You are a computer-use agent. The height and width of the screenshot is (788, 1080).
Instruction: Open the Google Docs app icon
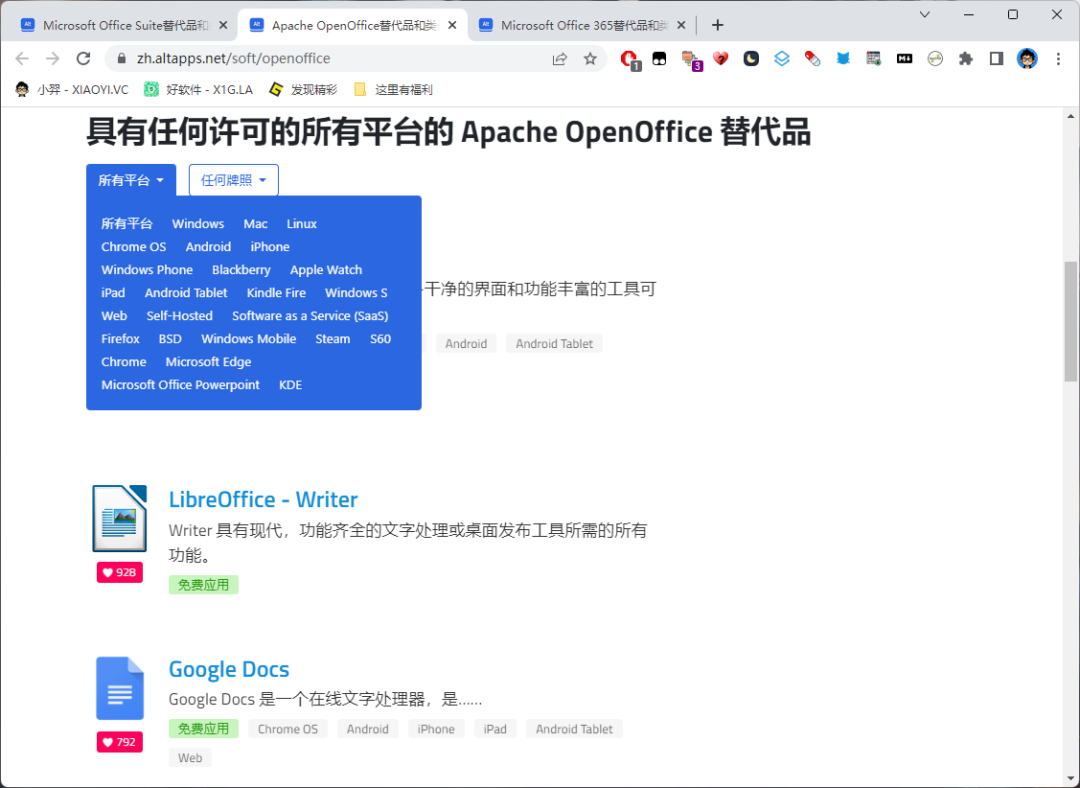pos(120,688)
